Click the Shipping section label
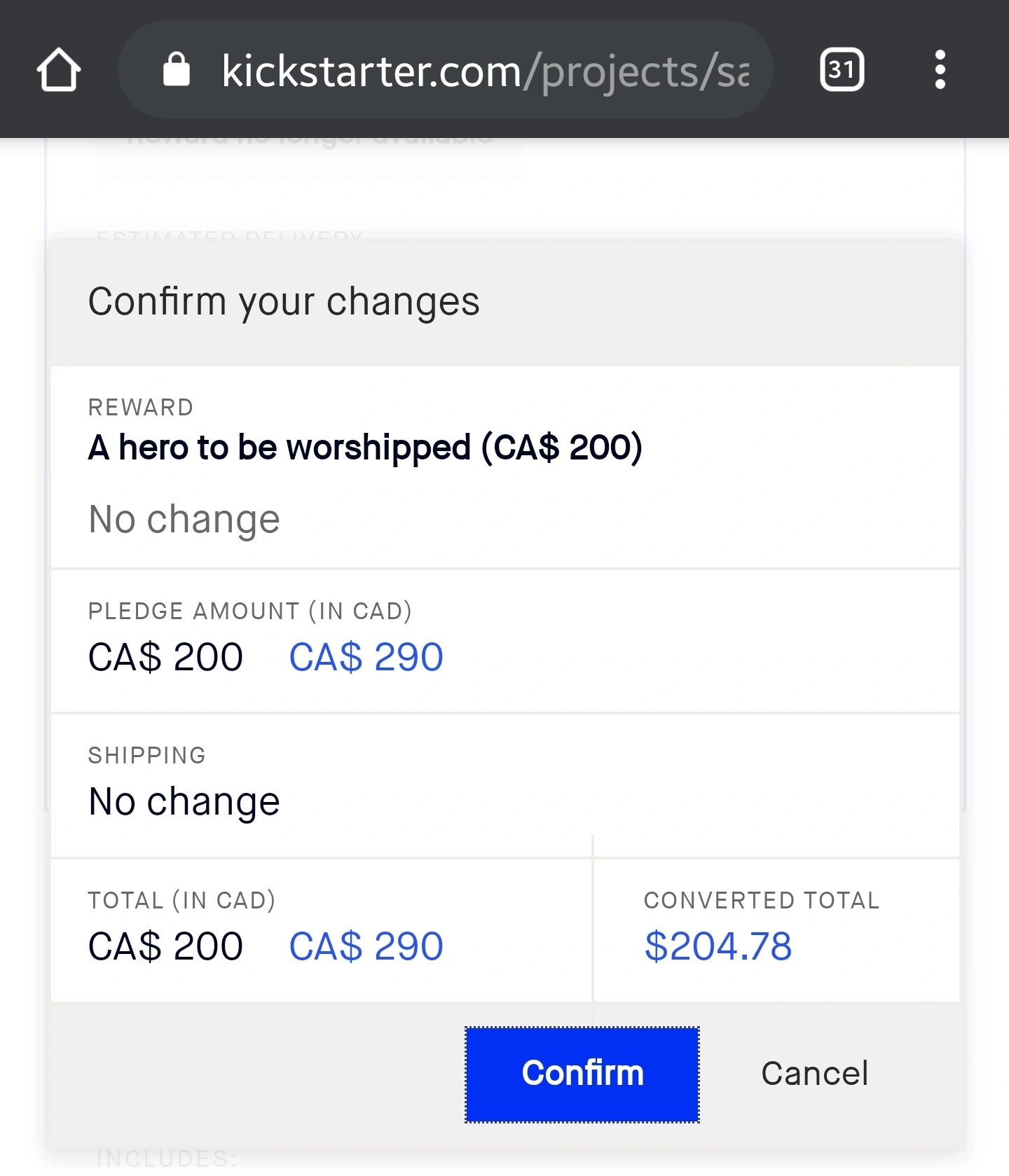The width and height of the screenshot is (1009, 1176). point(147,756)
